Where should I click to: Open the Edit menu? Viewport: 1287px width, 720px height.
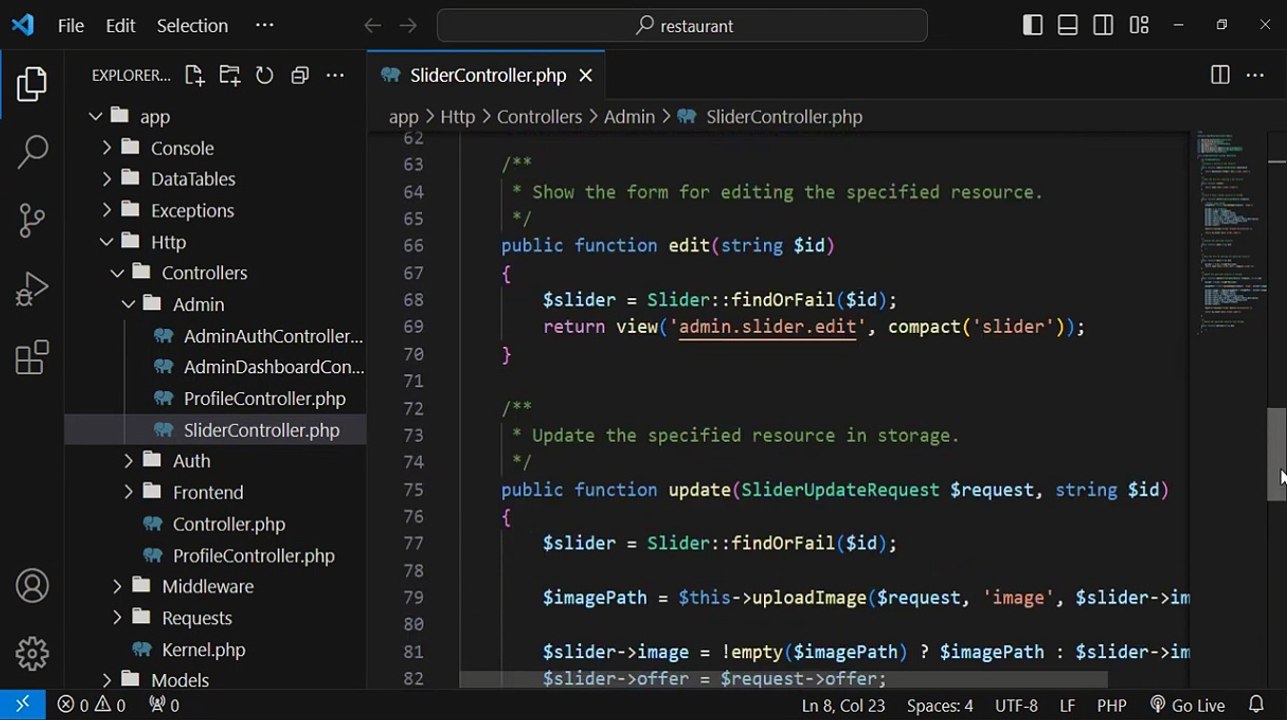pos(120,26)
